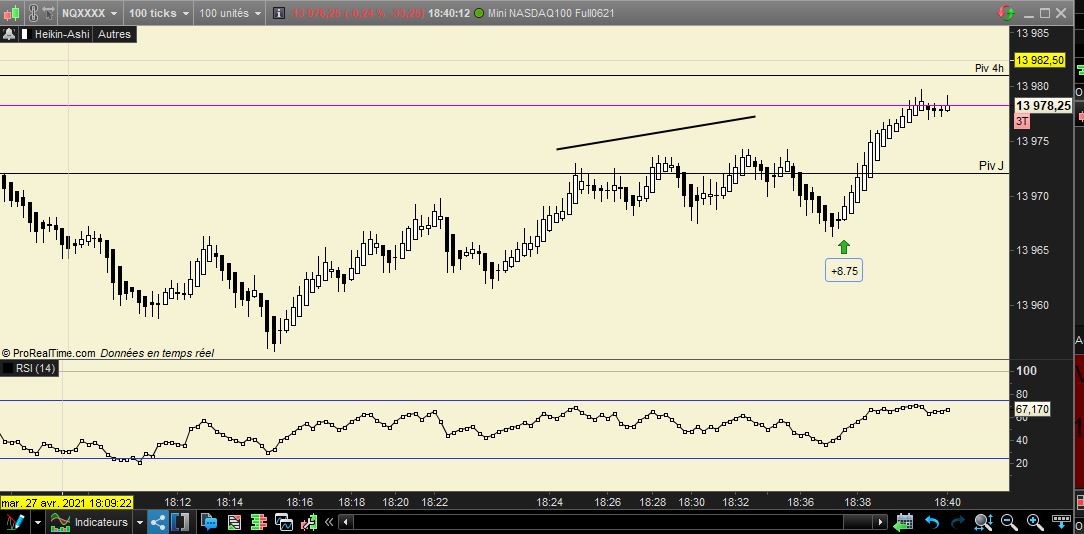Viewport: 1084px width, 534px height.
Task: Open the 100 unités history dropdown
Action: pos(231,13)
